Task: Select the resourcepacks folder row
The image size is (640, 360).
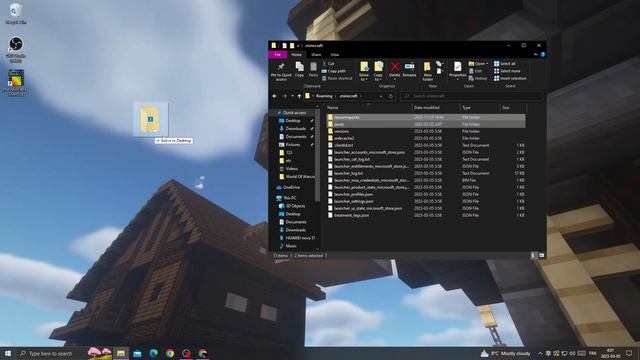Action: pos(426,118)
